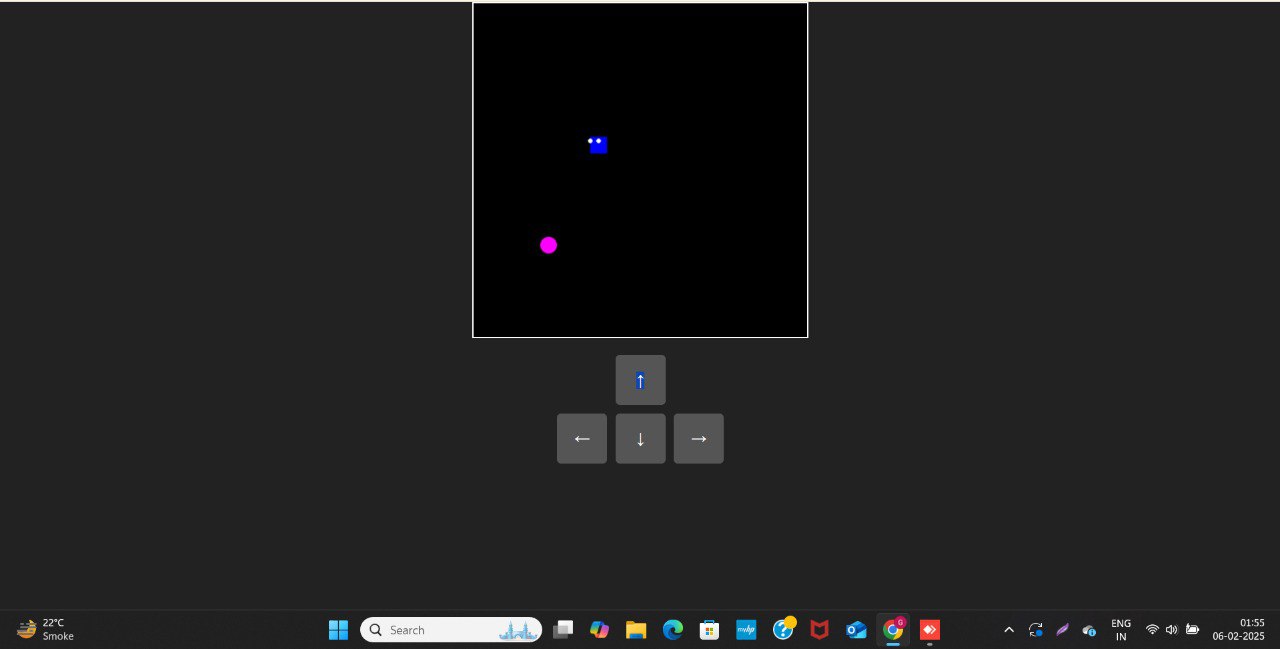The height and width of the screenshot is (649, 1280).
Task: Open the myHP app icon
Action: [x=746, y=630]
